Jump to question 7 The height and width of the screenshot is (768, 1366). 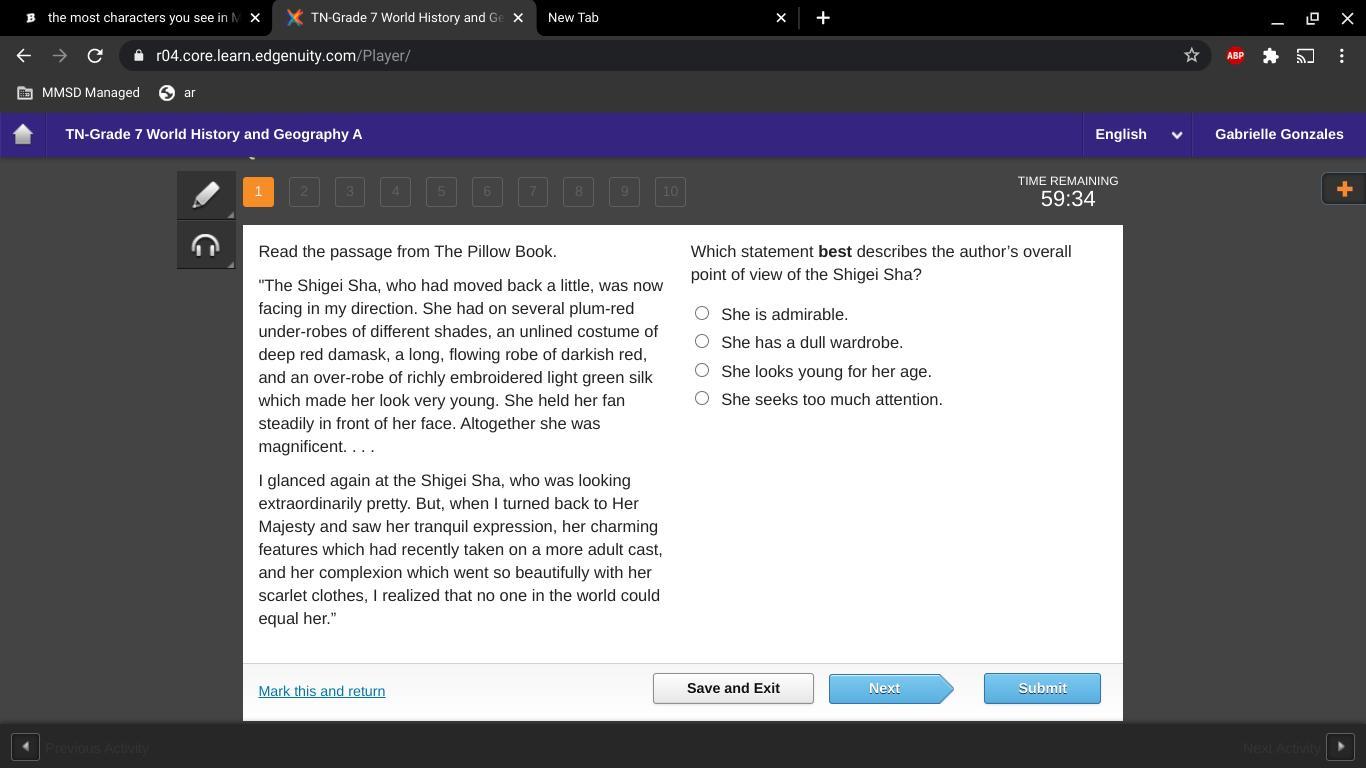click(x=533, y=191)
